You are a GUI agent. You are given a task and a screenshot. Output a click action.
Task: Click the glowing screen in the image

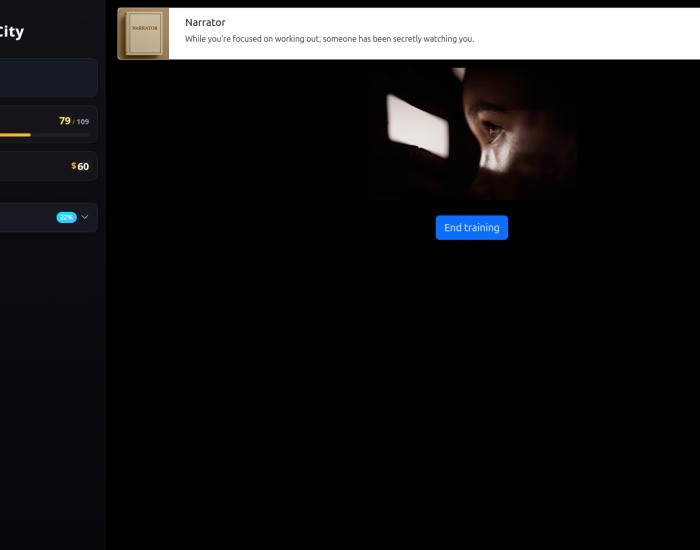coord(417,126)
